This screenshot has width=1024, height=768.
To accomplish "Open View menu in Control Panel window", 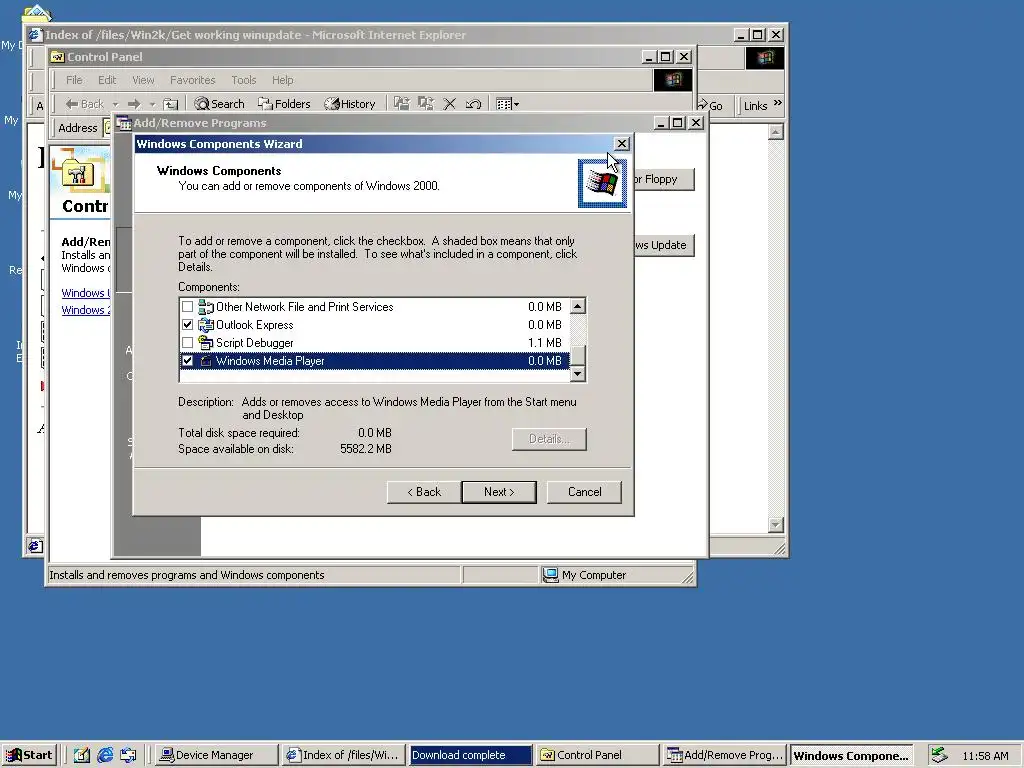I will coord(143,80).
